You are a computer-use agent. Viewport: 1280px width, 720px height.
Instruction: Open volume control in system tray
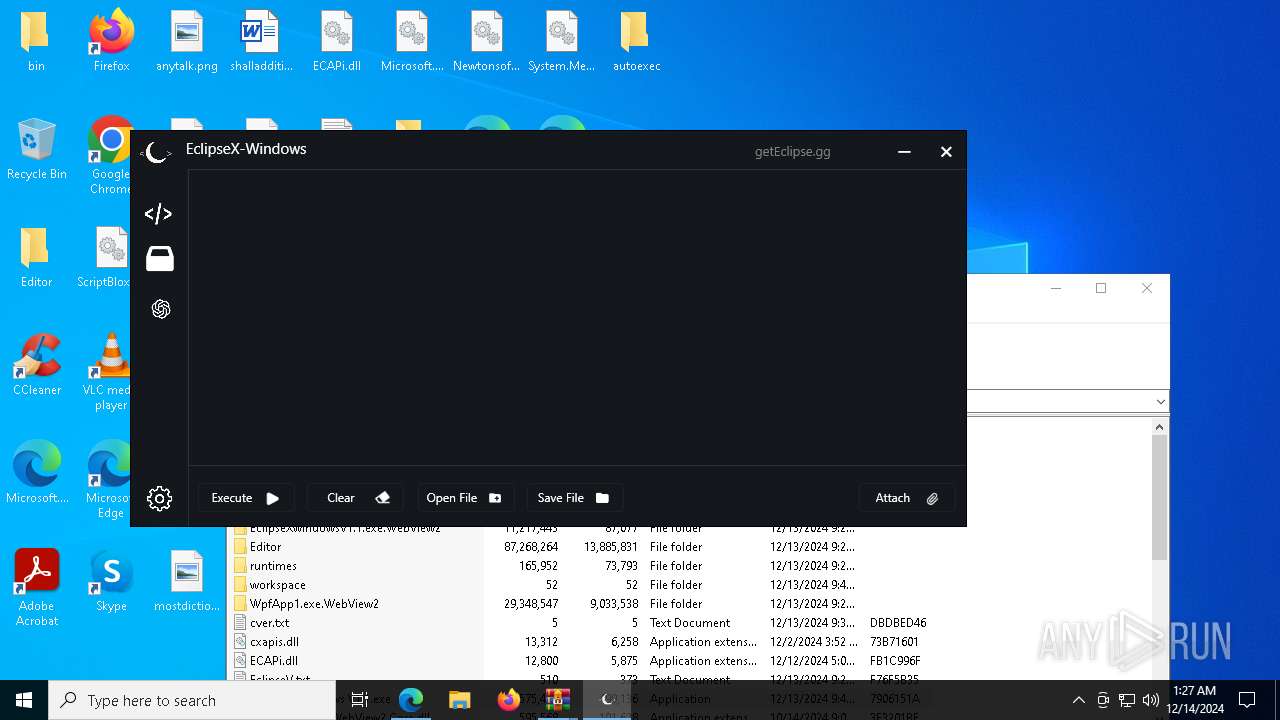(1151, 700)
